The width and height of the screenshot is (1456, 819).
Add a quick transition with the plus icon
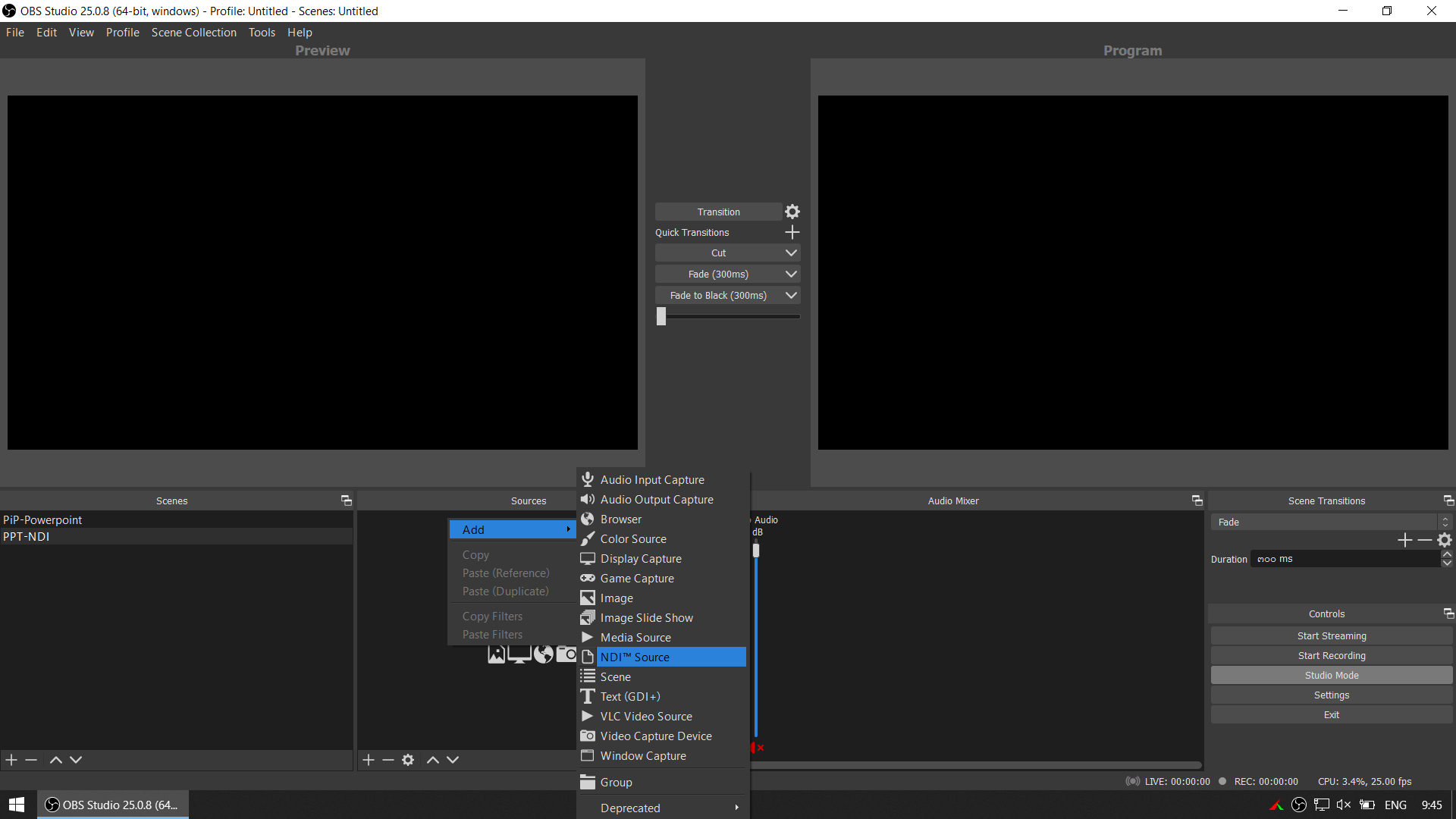tap(792, 232)
